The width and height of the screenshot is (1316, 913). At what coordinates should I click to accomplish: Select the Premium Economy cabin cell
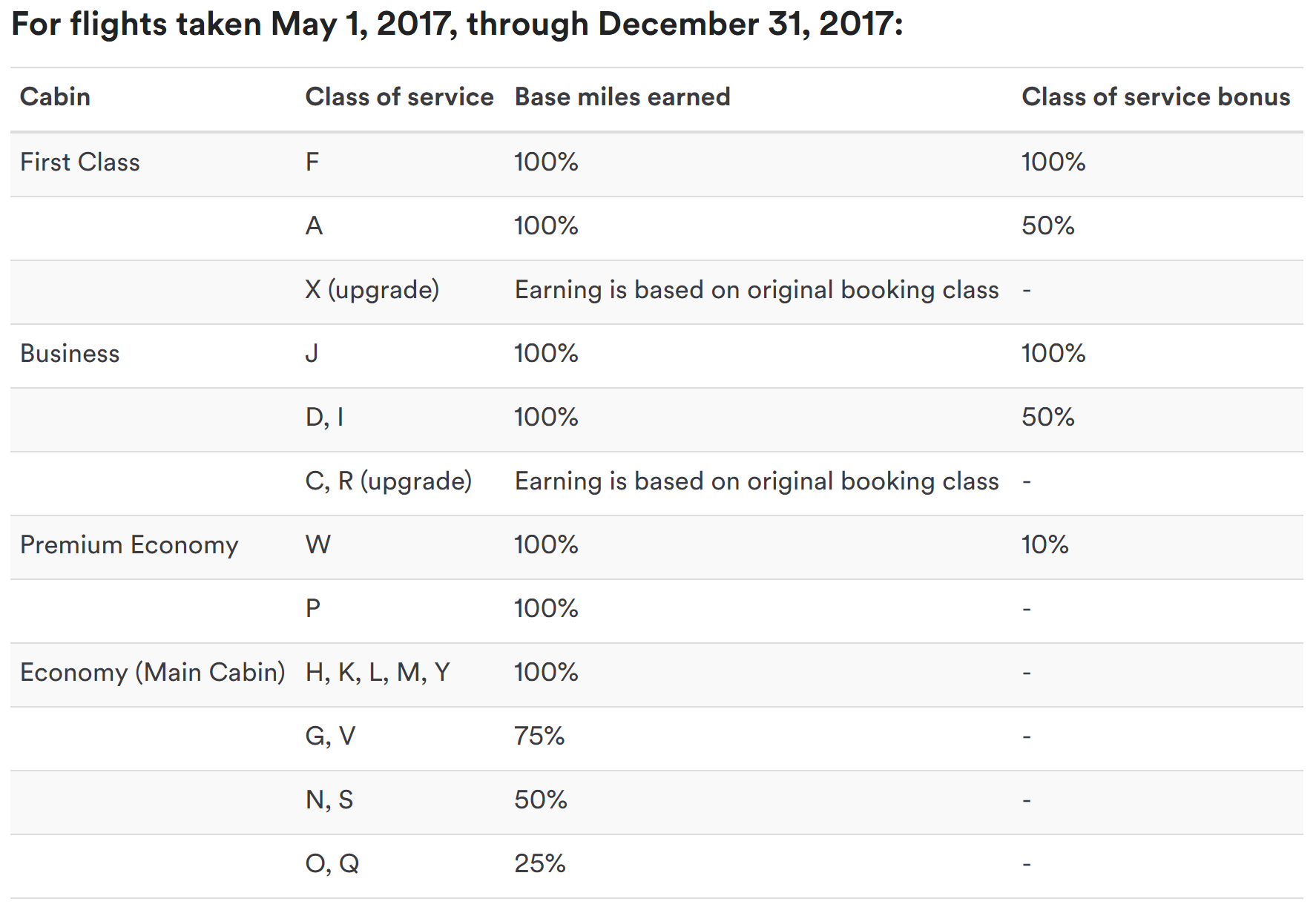tap(129, 545)
